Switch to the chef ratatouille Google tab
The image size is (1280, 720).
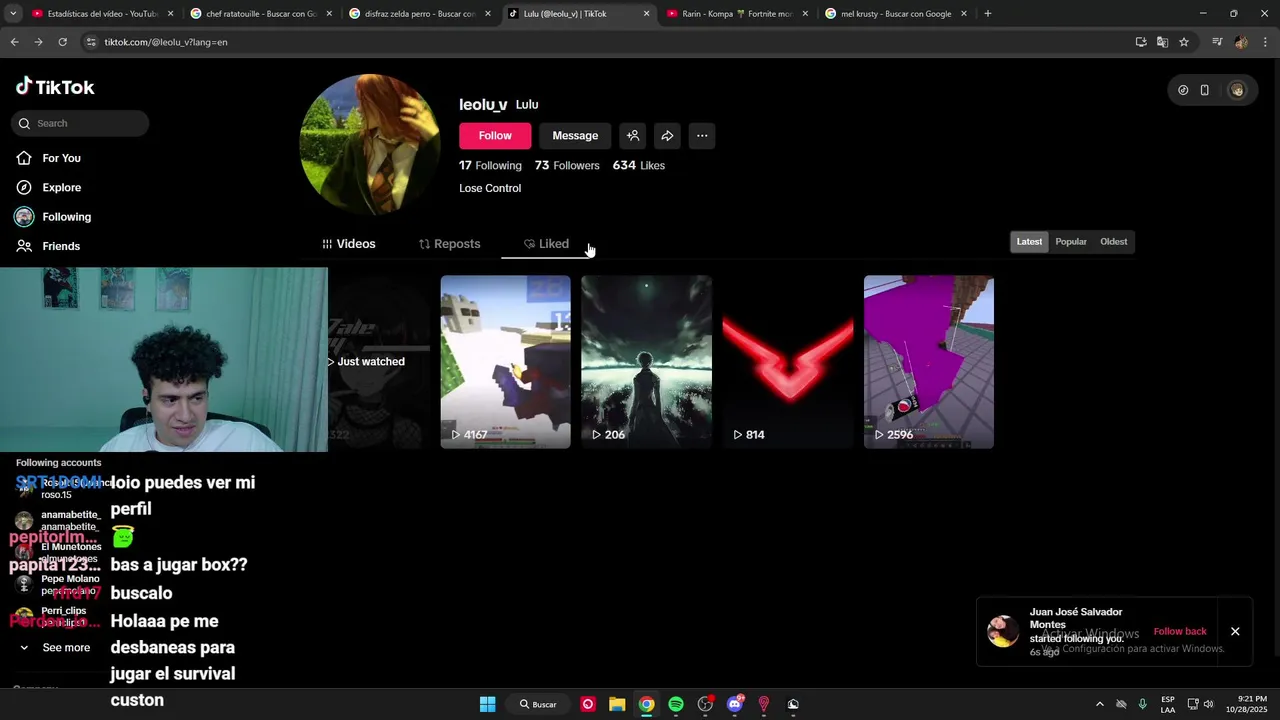(x=262, y=14)
